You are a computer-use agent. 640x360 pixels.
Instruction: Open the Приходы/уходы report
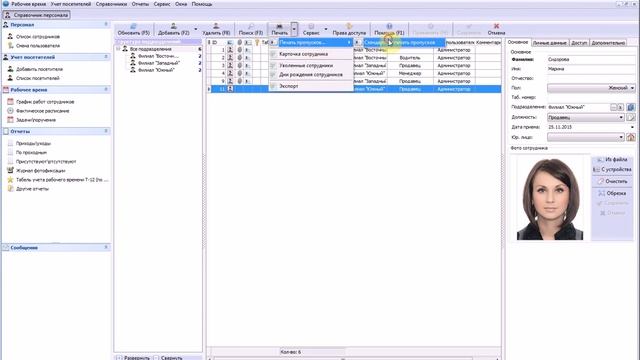(33, 143)
